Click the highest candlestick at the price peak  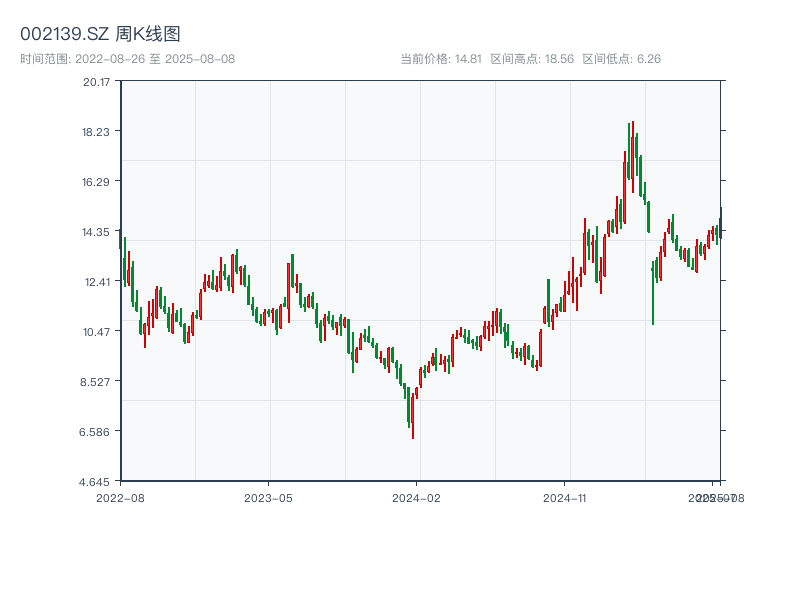632,150
